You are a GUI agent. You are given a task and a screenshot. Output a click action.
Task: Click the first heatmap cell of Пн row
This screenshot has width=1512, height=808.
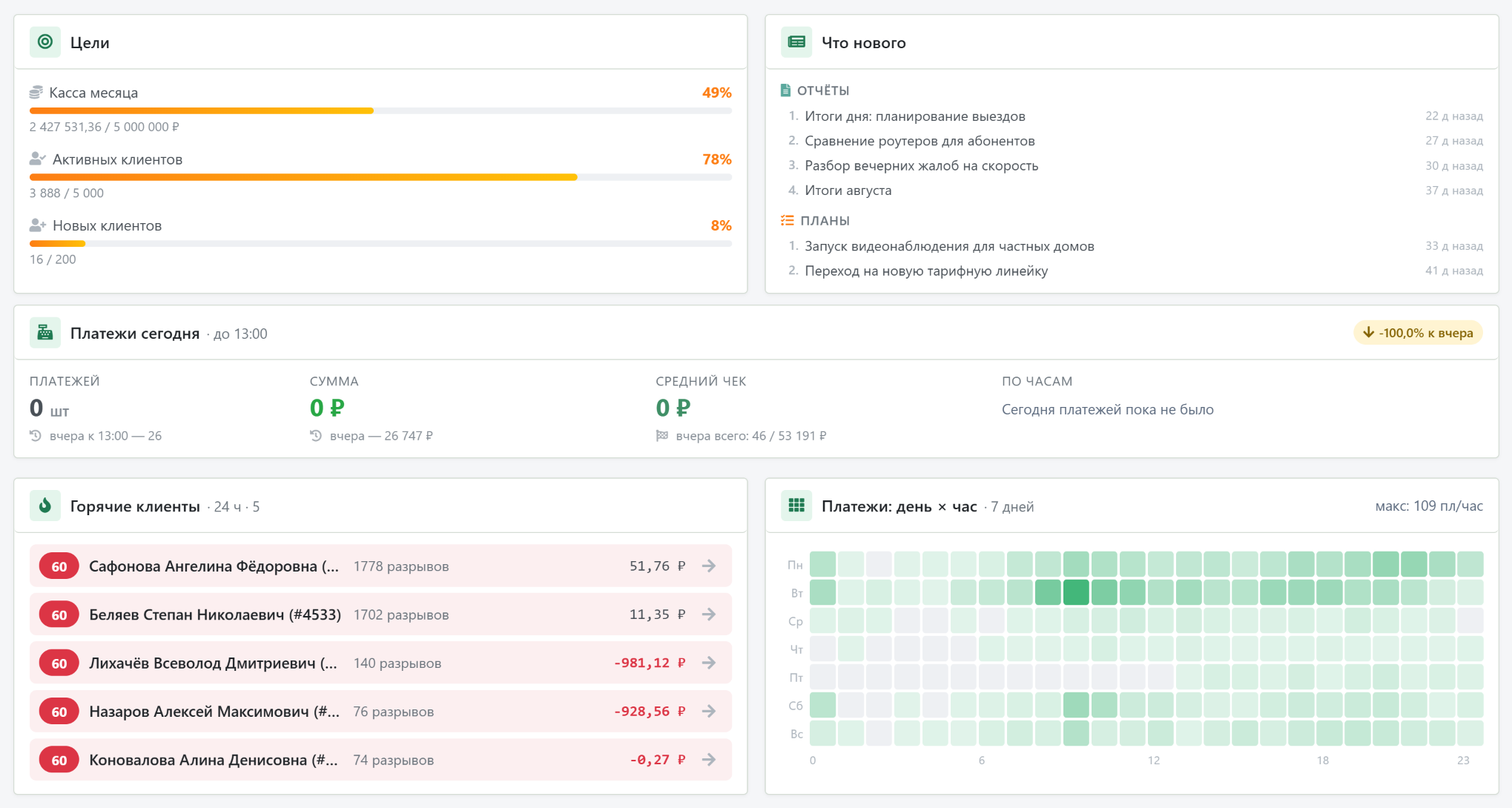(822, 564)
